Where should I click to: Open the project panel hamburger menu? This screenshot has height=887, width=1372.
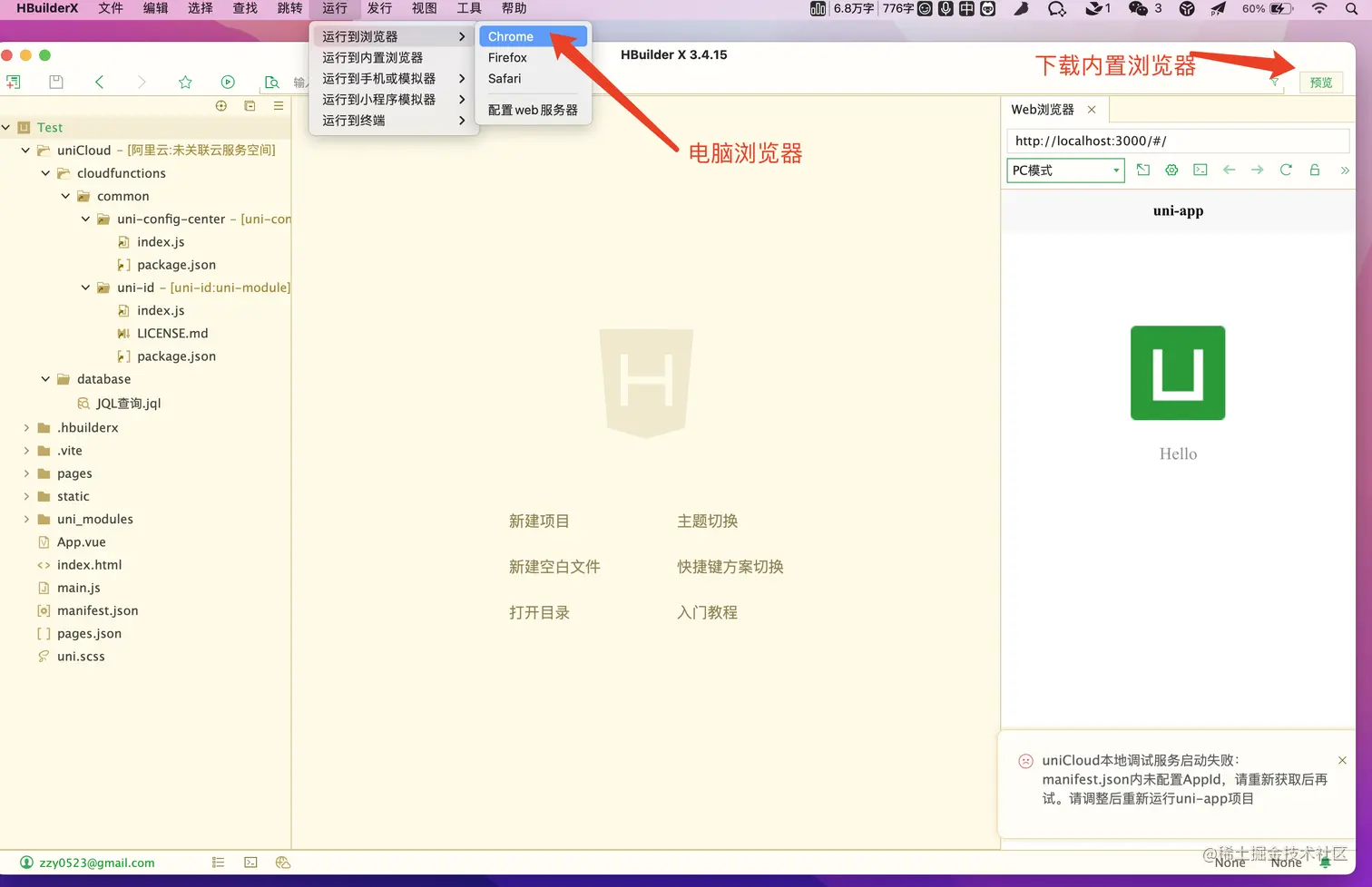pyautogui.click(x=279, y=106)
